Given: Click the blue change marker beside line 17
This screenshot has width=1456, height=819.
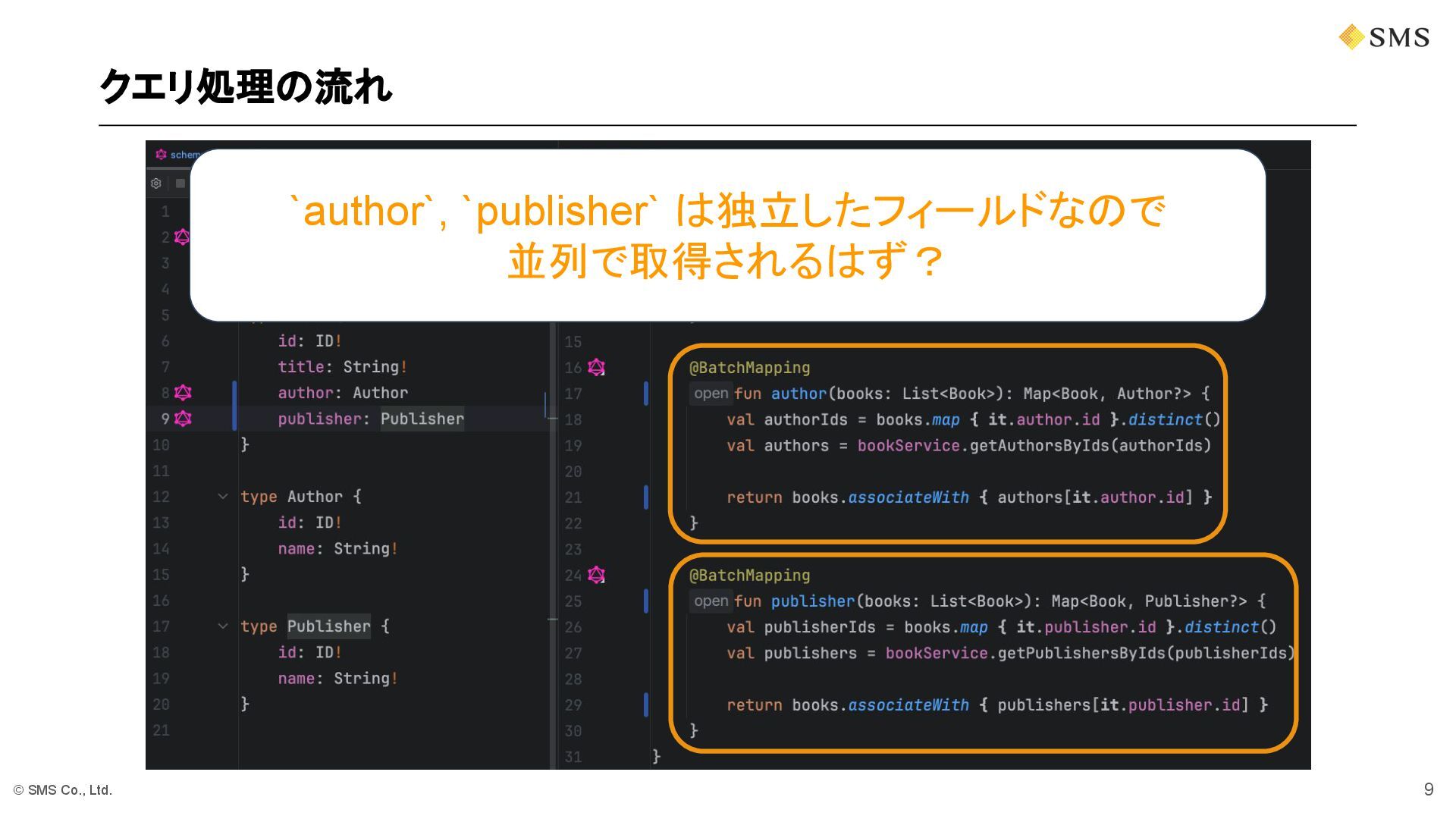Looking at the screenshot, I should pyautogui.click(x=646, y=394).
